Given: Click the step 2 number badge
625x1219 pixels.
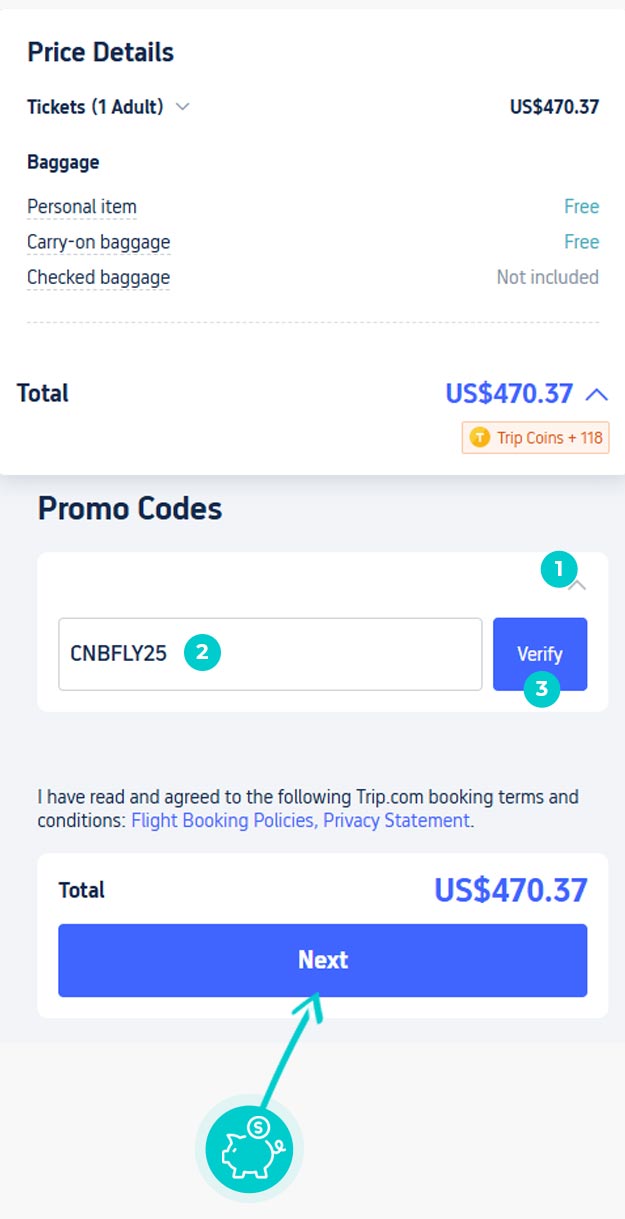Looking at the screenshot, I should click(201, 653).
